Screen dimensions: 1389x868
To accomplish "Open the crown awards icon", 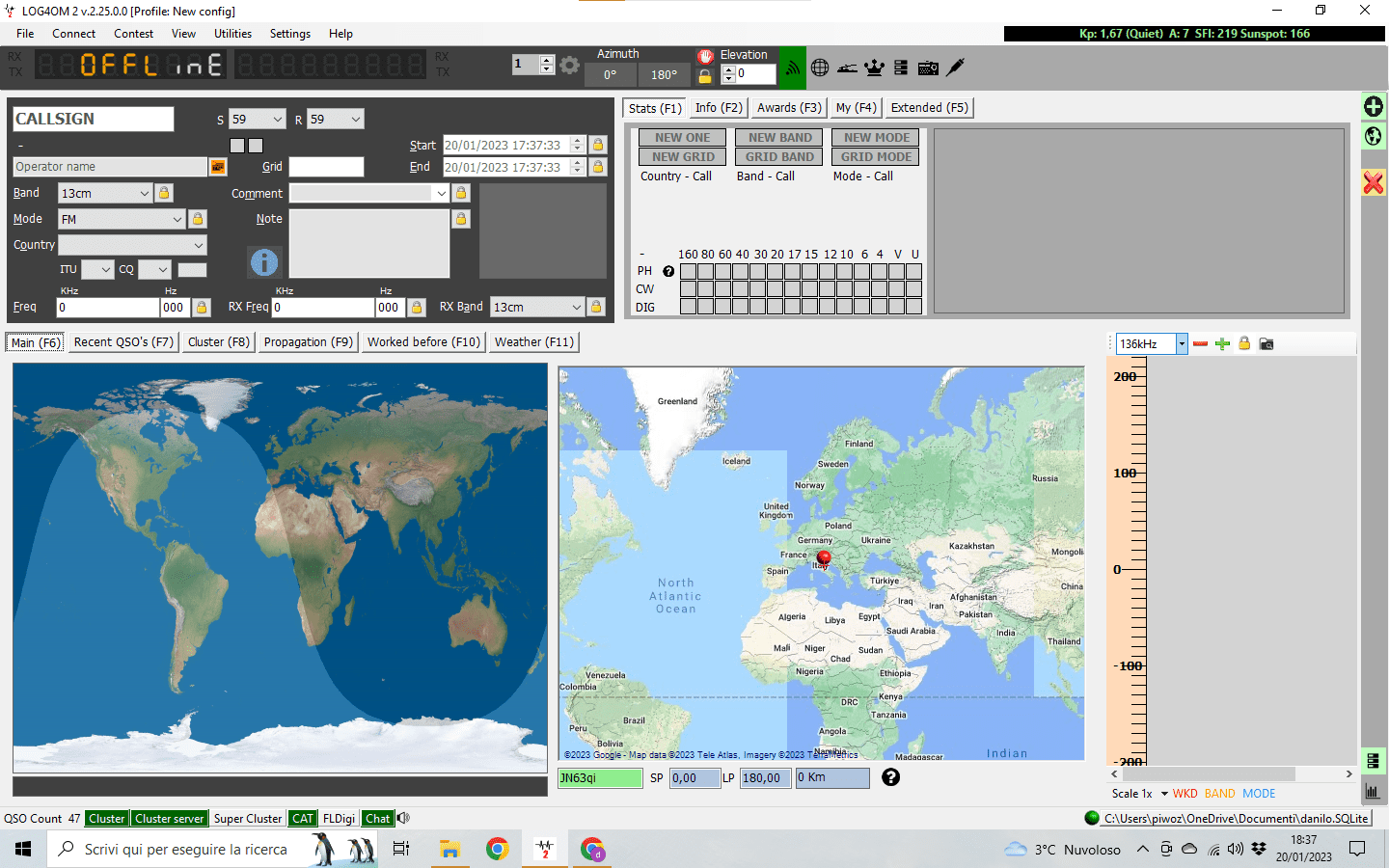I will coord(874,68).
